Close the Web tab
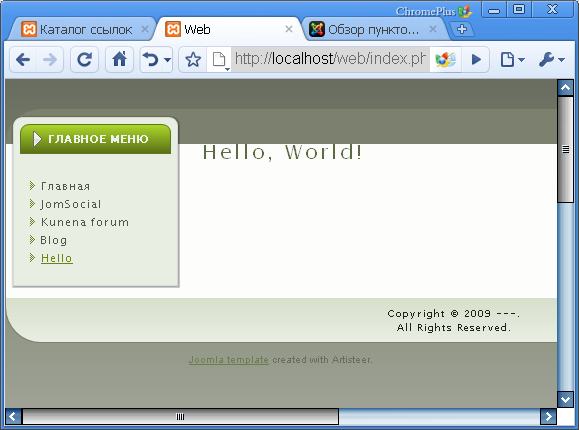579x430 pixels. pyautogui.click(x=289, y=29)
